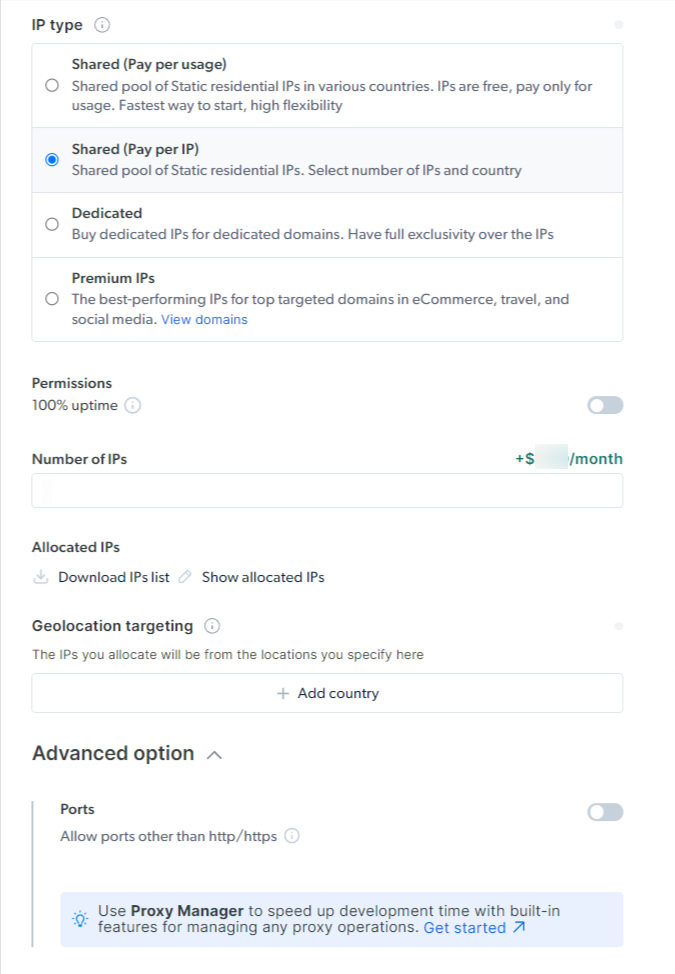Click the Number of IPs input field
The width and height of the screenshot is (675, 974).
pos(327,491)
